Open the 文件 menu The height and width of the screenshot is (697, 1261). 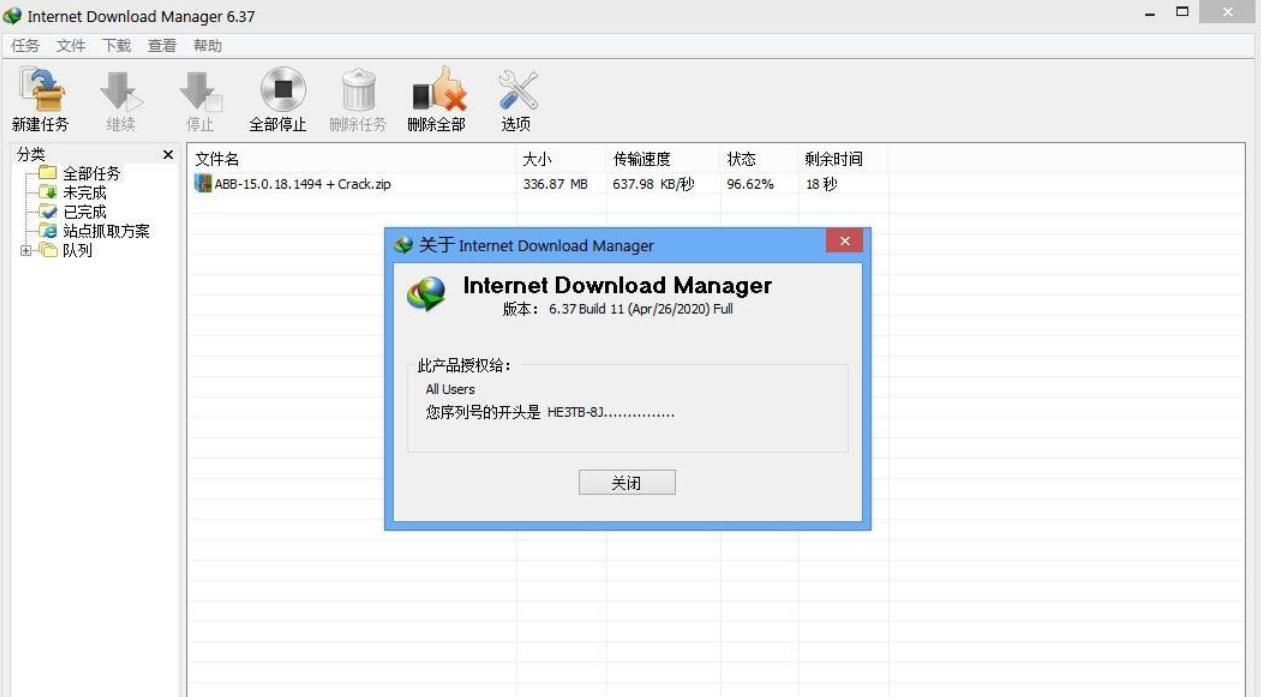pos(71,46)
